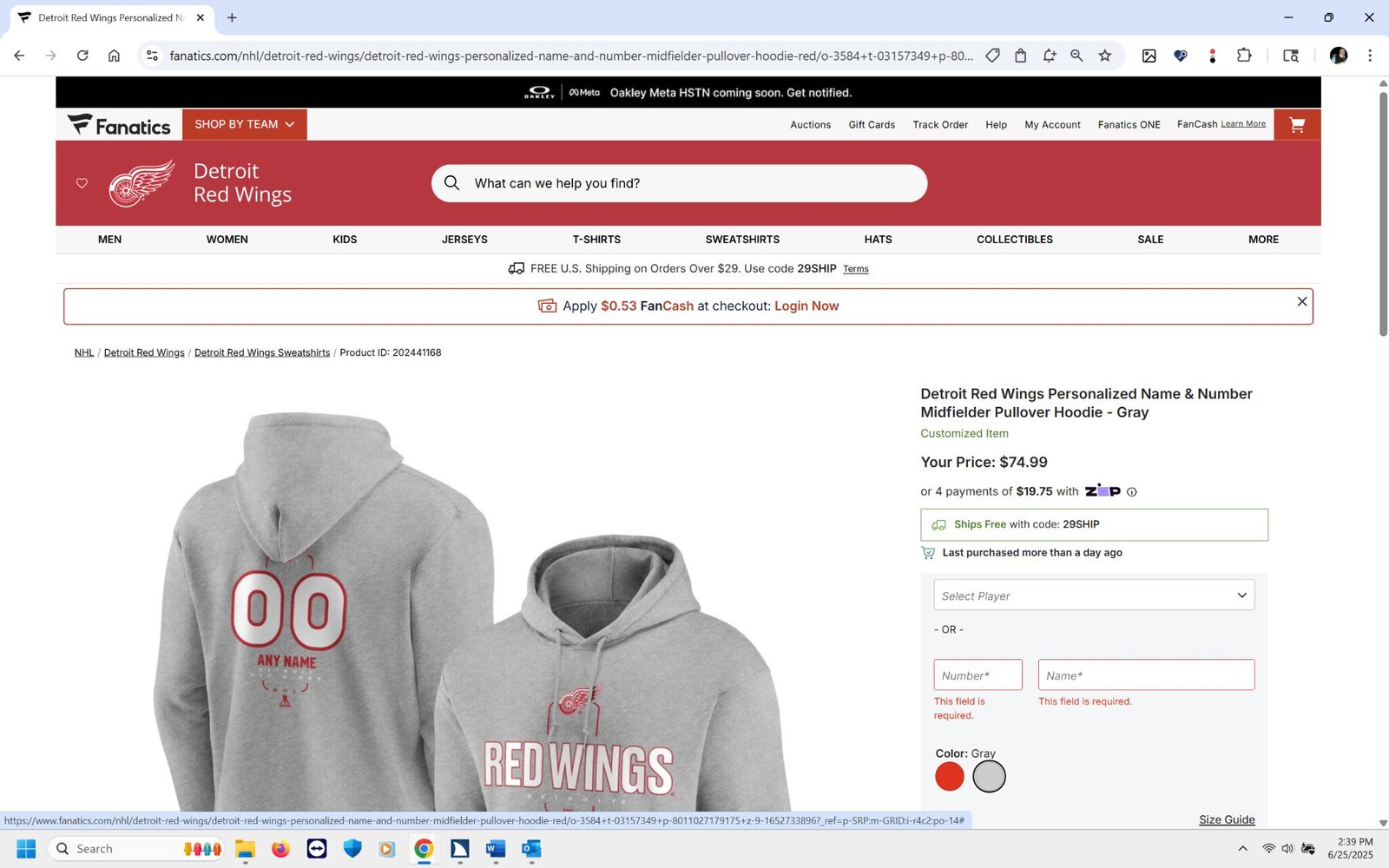Open the Collectibles category
The width and height of the screenshot is (1389, 868).
coord(1015,240)
